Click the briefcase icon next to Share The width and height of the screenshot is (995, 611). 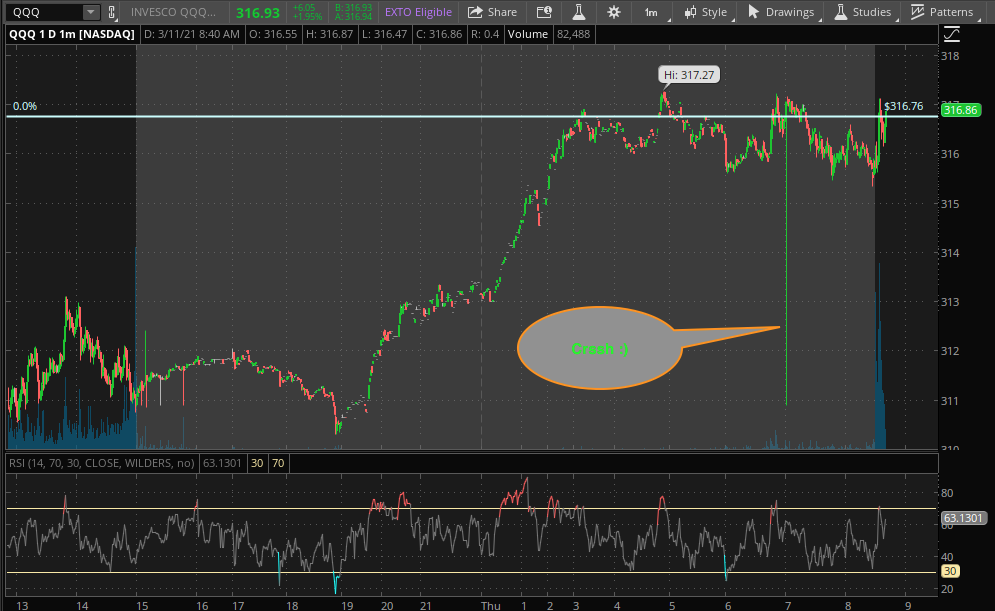tap(544, 12)
